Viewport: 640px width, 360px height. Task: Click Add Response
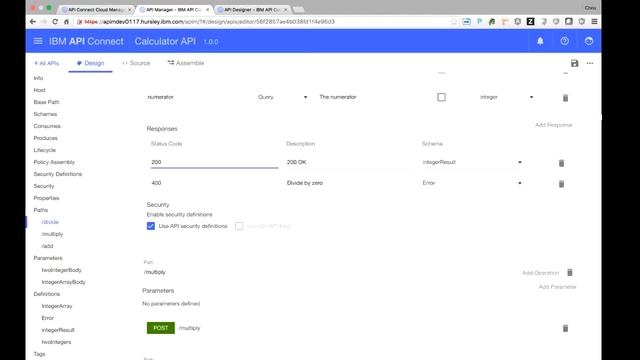[x=553, y=125]
